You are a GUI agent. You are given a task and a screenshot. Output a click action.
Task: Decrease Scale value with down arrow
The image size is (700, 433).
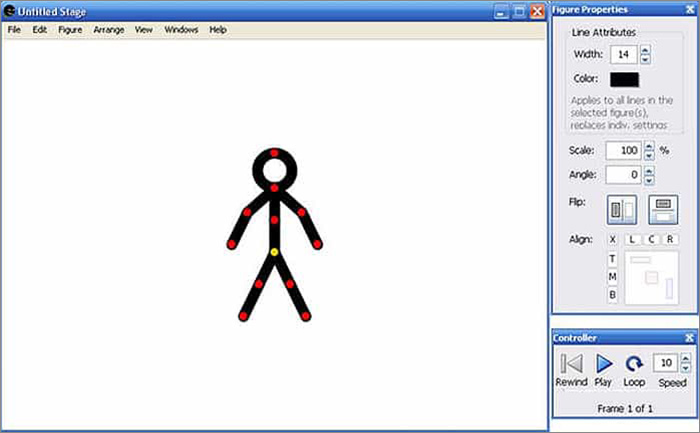649,155
